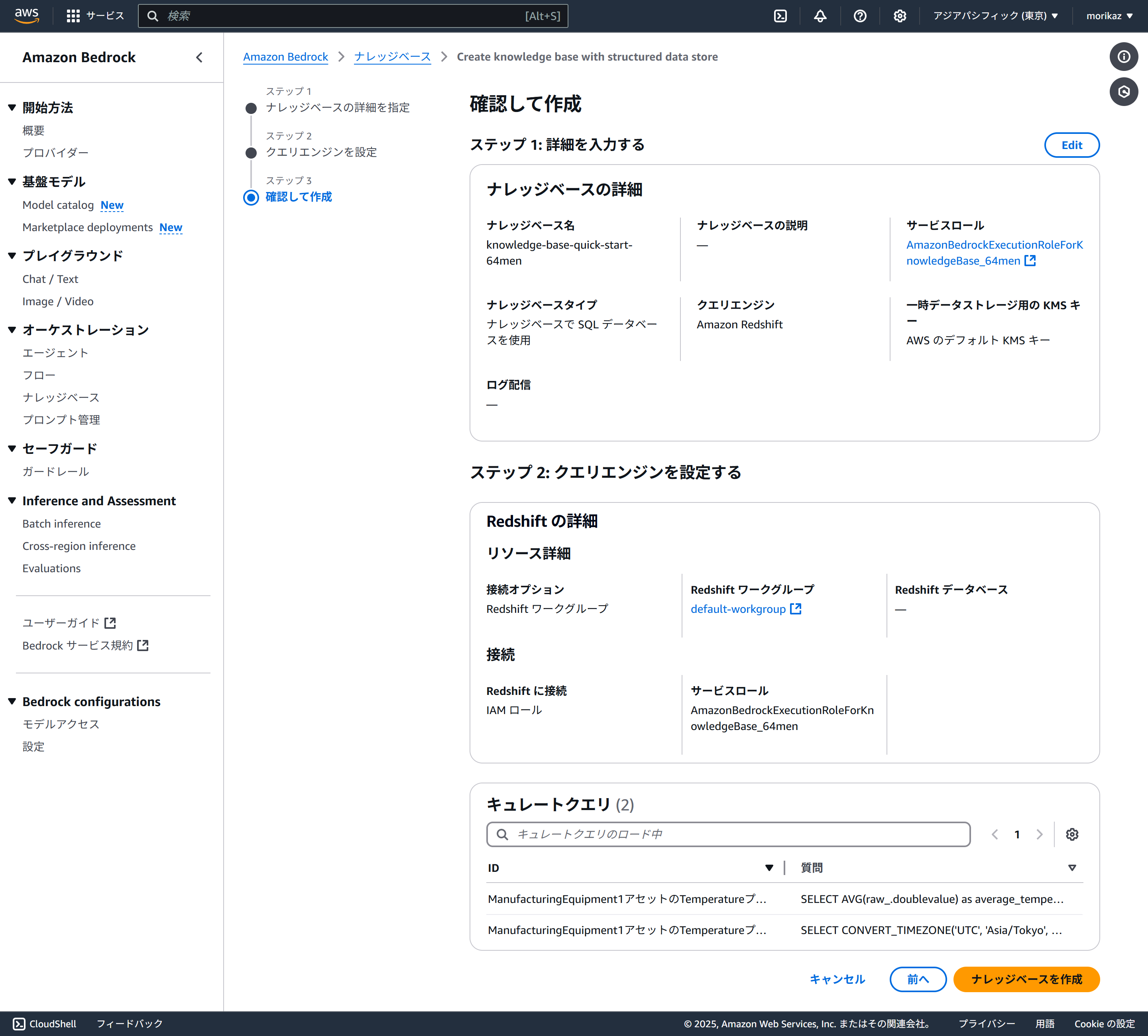Image resolution: width=1148 pixels, height=1036 pixels.
Task: Jump to step 2 クエリエンジンを設定
Action: click(321, 152)
